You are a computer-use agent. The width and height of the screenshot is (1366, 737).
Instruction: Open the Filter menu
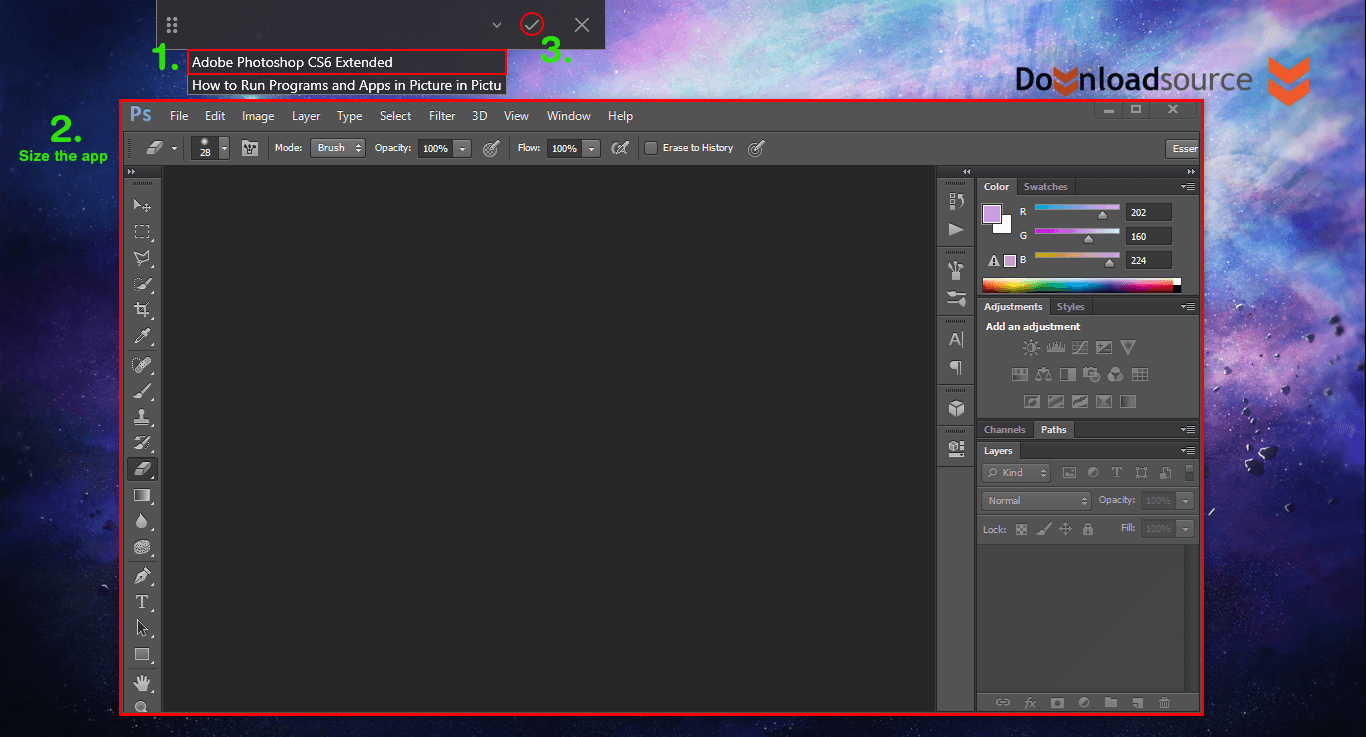[442, 116]
